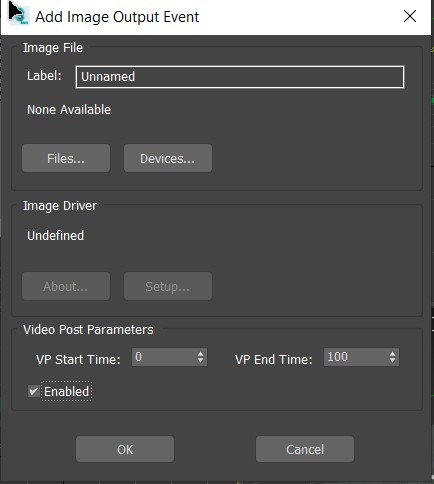Close the Add Image Output Event dialog
The width and height of the screenshot is (434, 484).
[410, 16]
